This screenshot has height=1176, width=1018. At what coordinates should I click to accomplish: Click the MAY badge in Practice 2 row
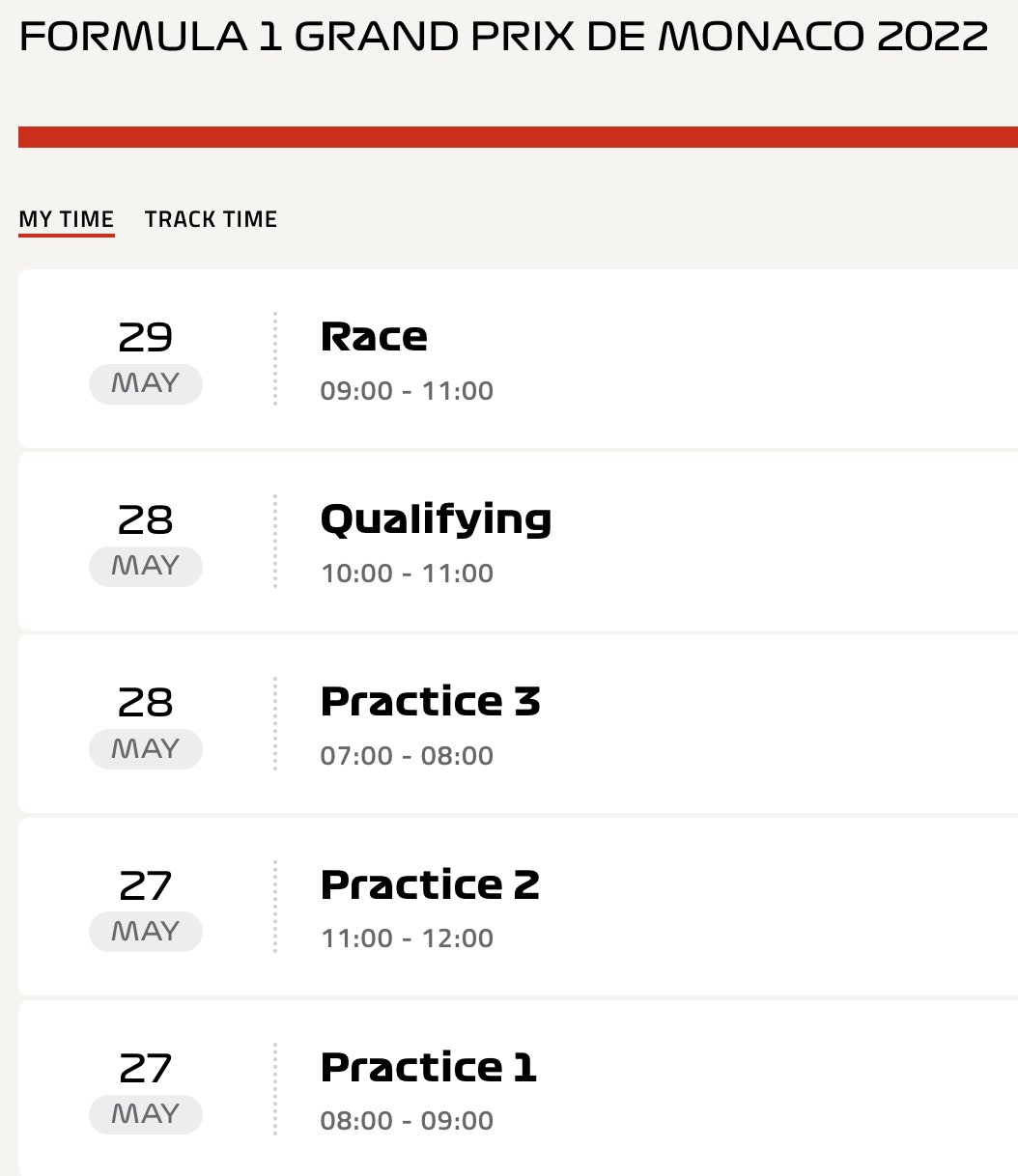pos(146,932)
